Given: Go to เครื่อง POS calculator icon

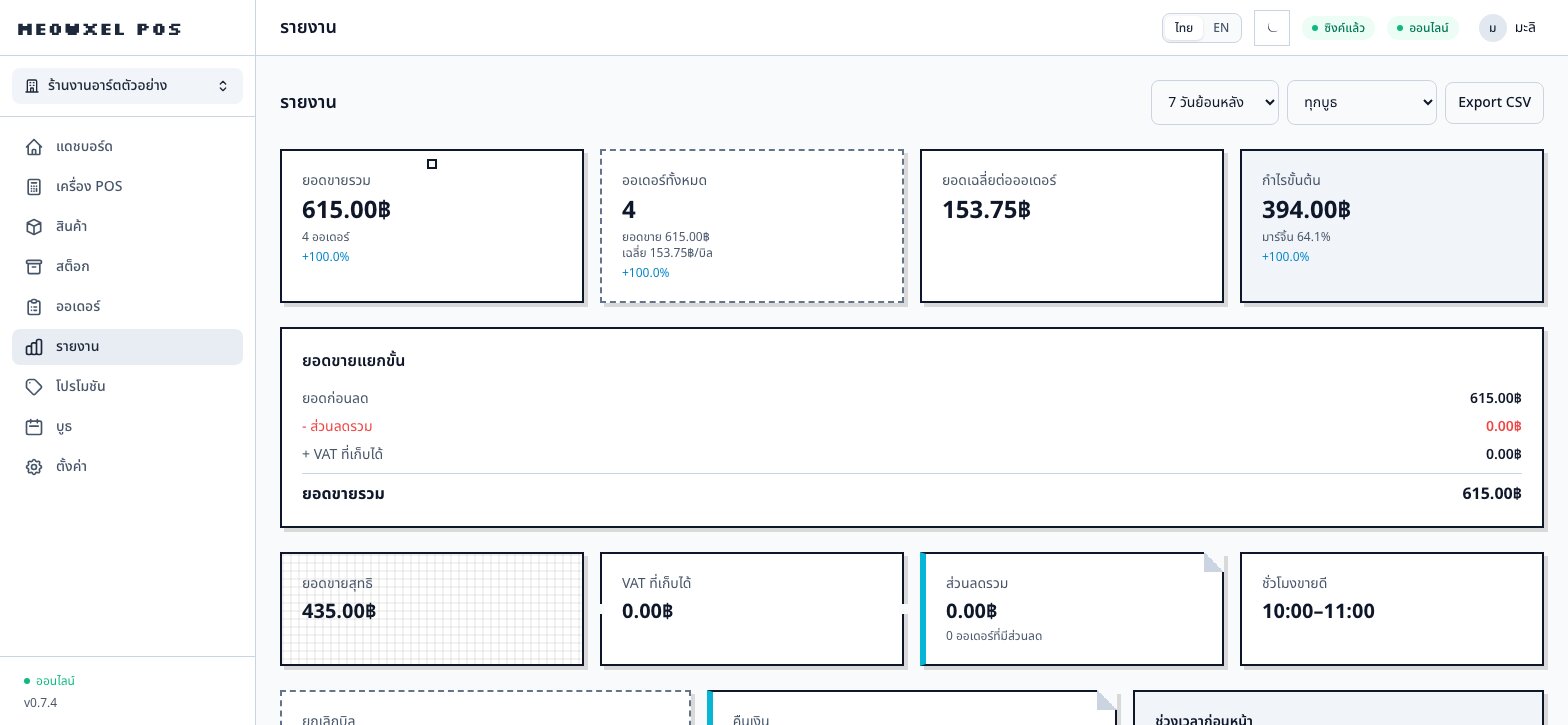Looking at the screenshot, I should pyautogui.click(x=34, y=187).
